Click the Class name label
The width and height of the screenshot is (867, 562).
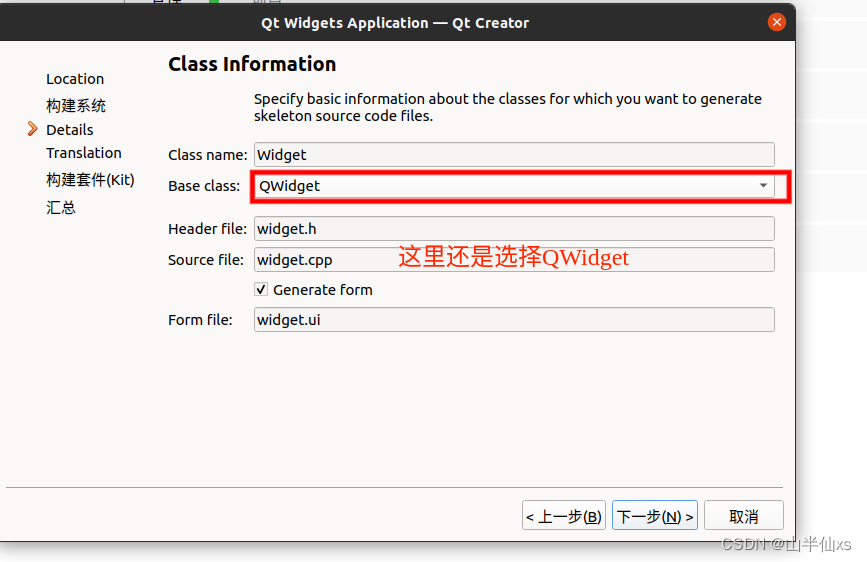(x=207, y=155)
